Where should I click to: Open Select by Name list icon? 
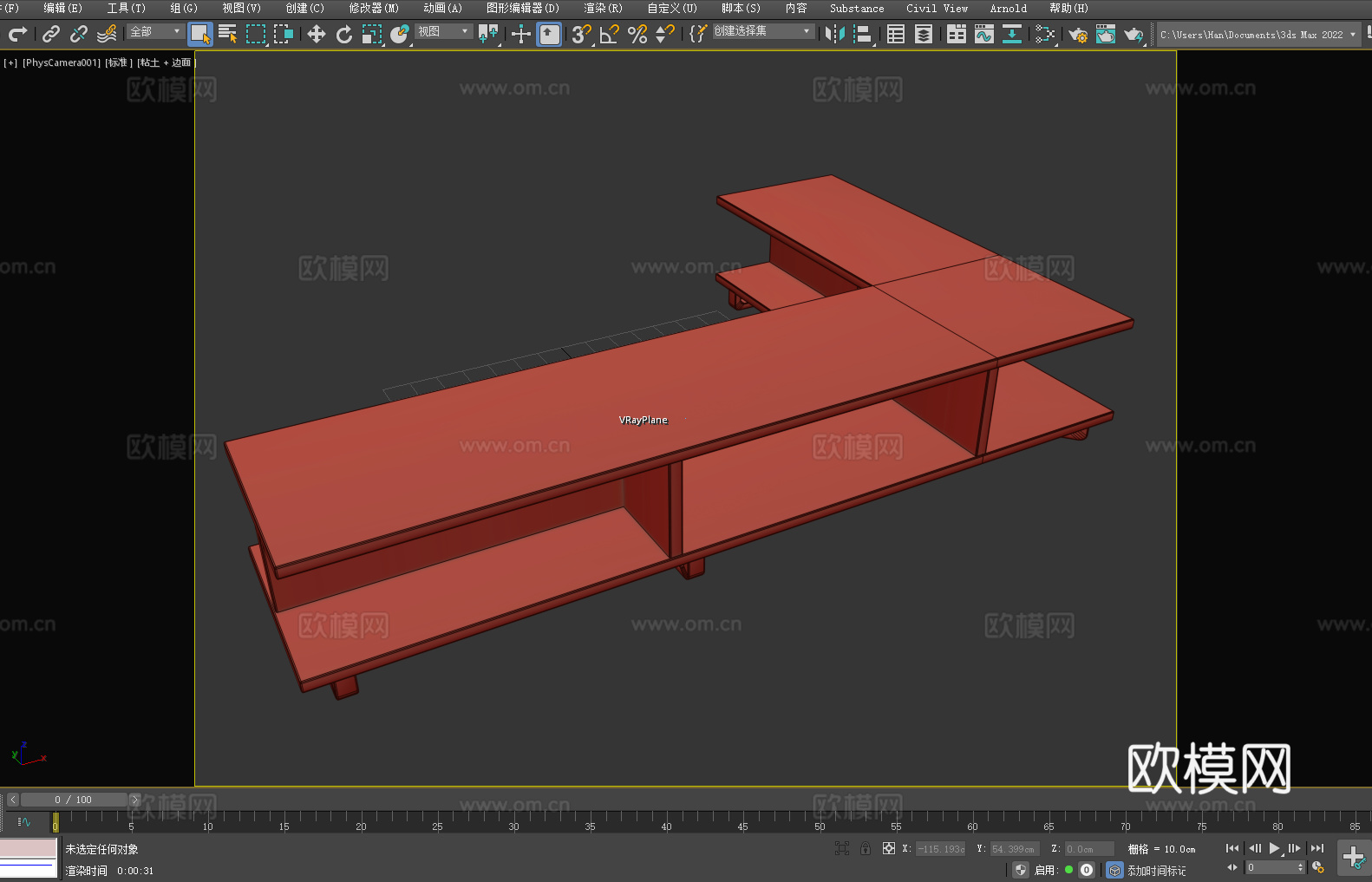[228, 34]
